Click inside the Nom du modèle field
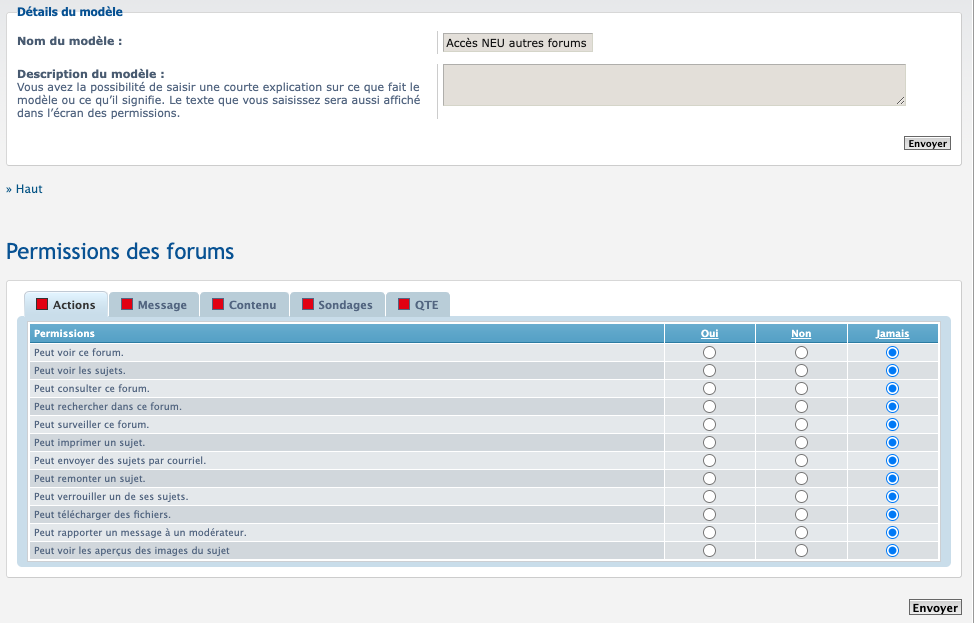974x623 pixels. pyautogui.click(x=517, y=43)
